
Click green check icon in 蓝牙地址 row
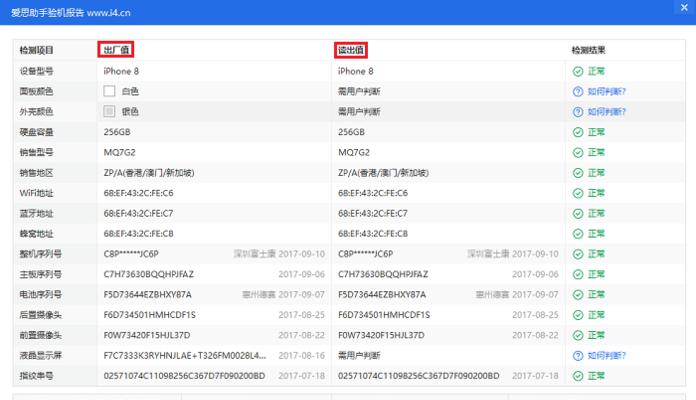coord(577,214)
